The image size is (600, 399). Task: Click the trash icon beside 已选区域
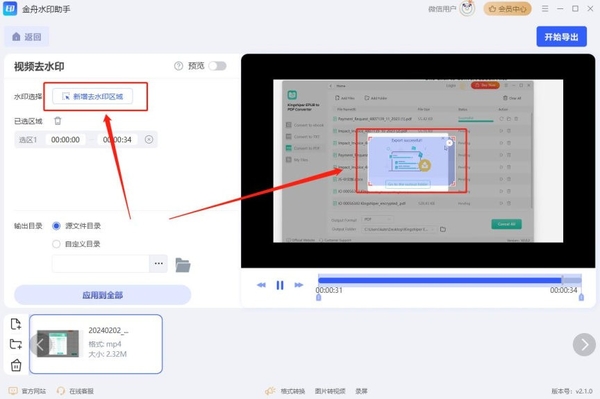pyautogui.click(x=57, y=121)
